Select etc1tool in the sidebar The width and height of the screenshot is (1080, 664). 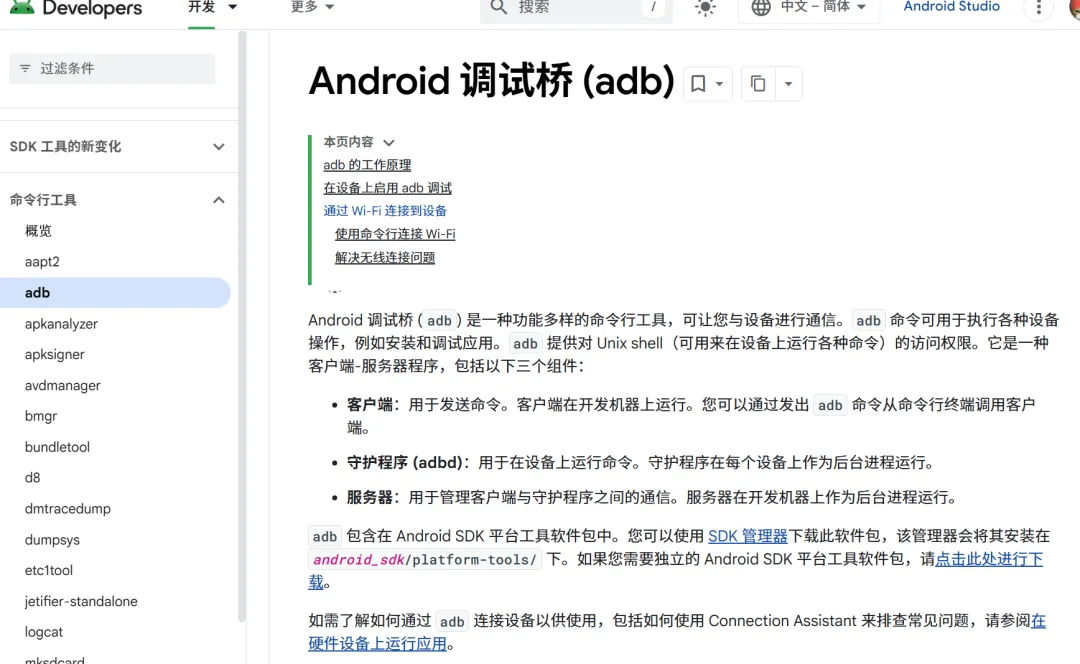tap(49, 570)
